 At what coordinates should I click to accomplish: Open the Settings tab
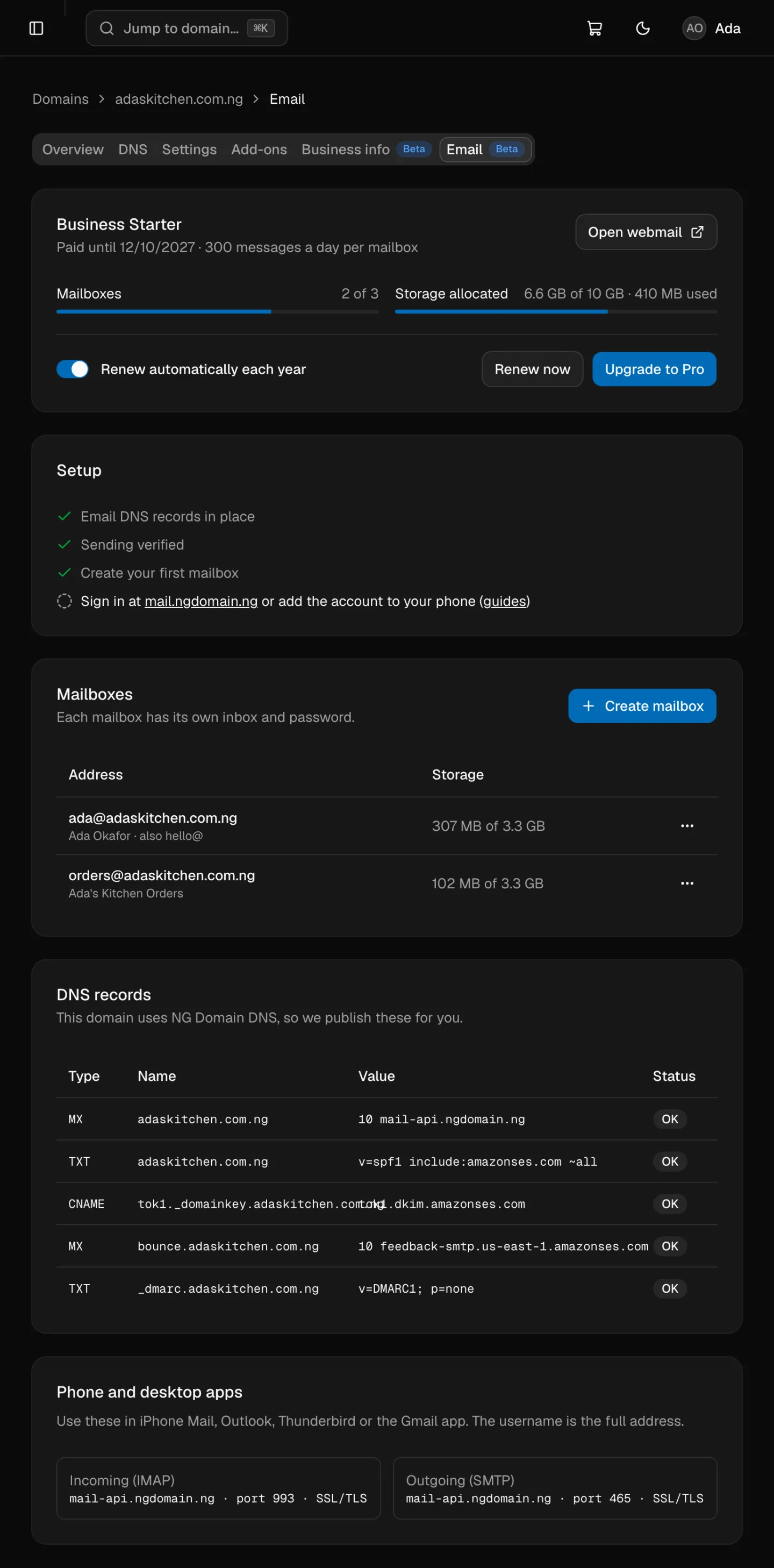click(x=189, y=149)
